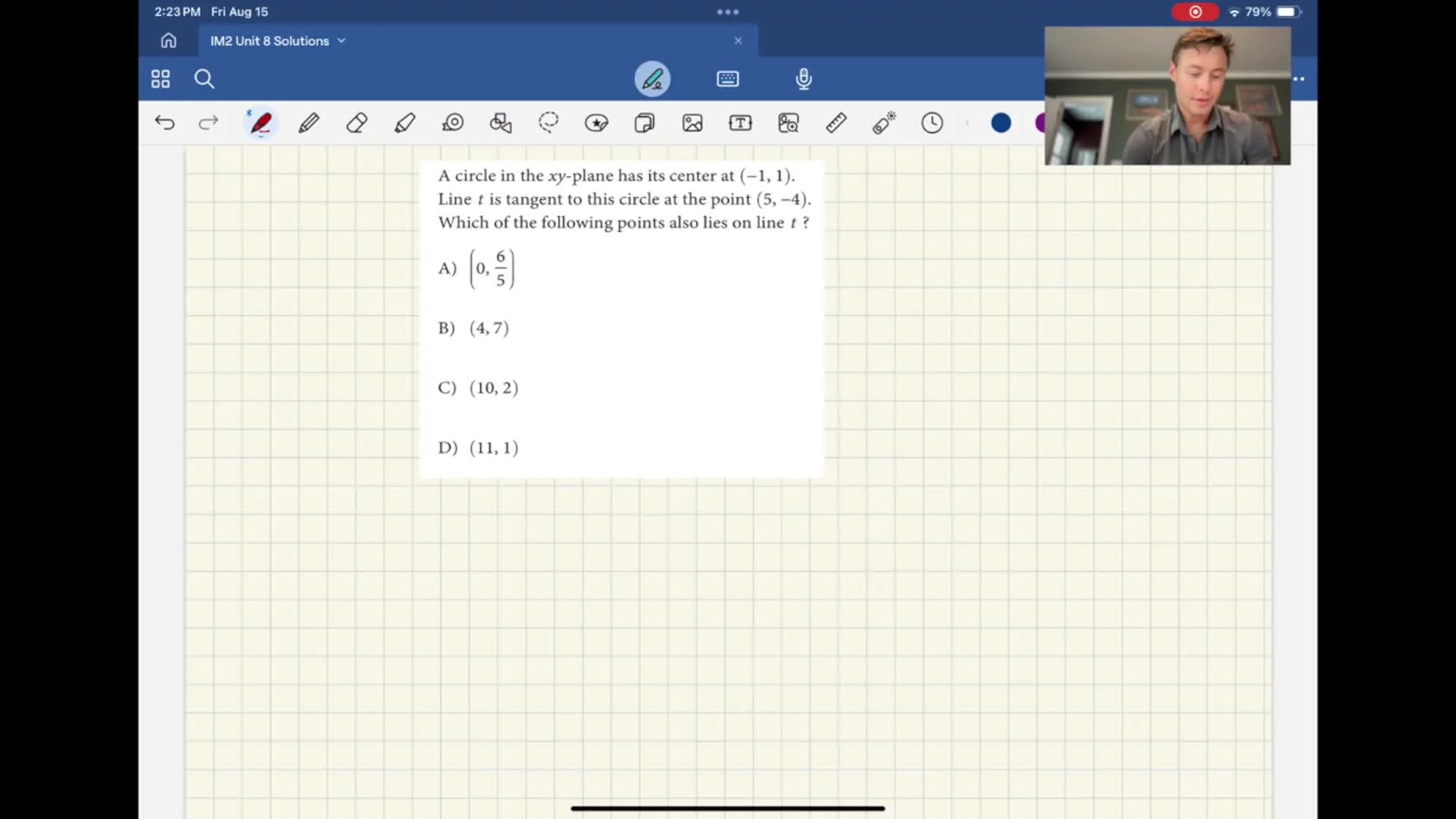Image resolution: width=1456 pixels, height=819 pixels.
Task: Open the search magnifier tool
Action: point(204,79)
